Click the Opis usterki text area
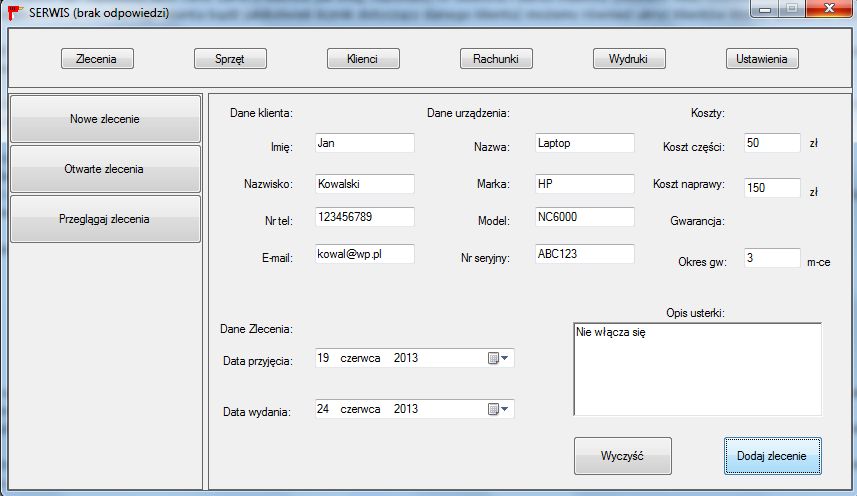Screen dimensions: 857x496 697,369
